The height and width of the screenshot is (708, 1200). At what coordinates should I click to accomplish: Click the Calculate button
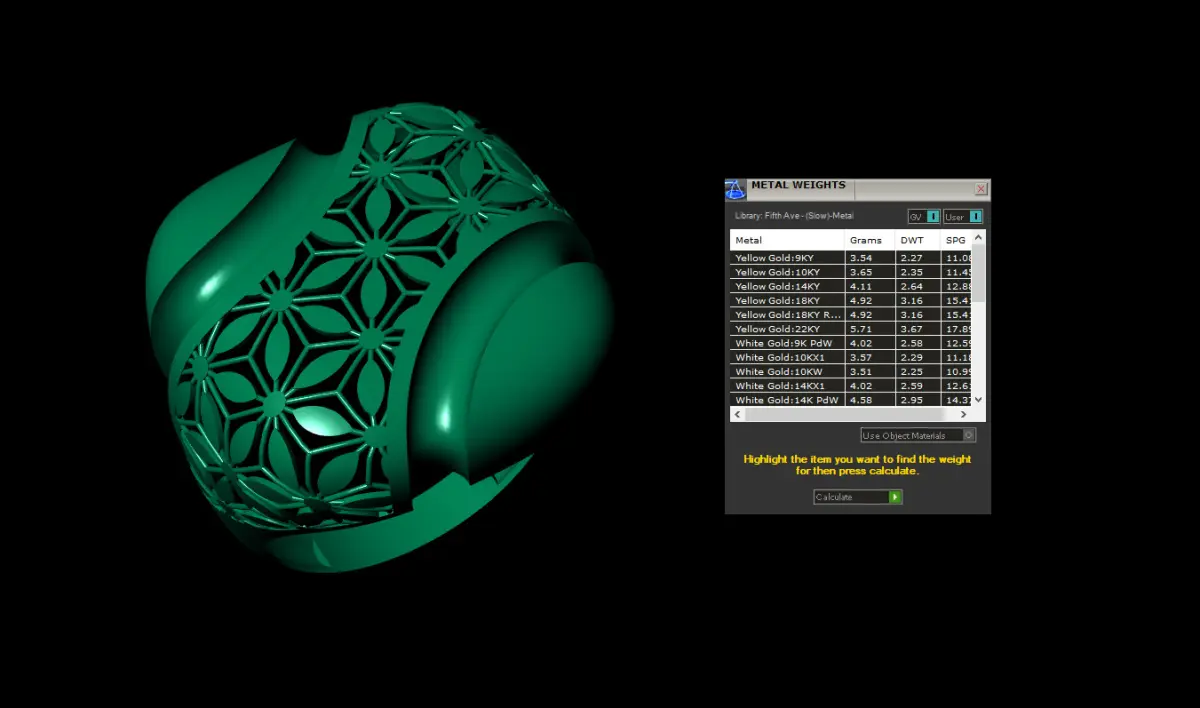pos(858,497)
